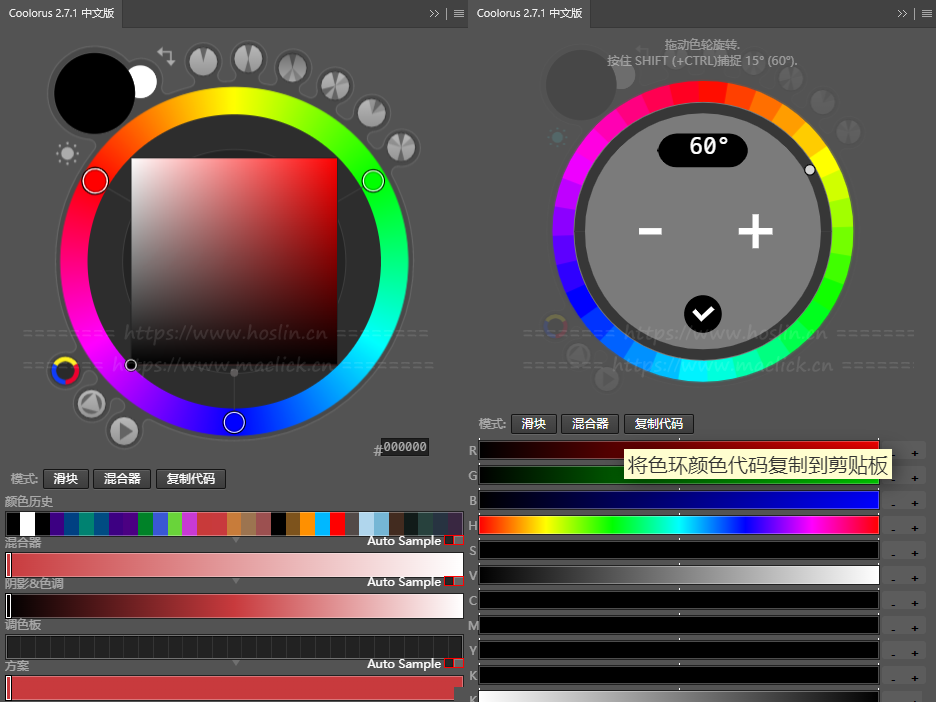Confirm rotation with the checkmark icon
936x702 pixels.
(x=703, y=314)
